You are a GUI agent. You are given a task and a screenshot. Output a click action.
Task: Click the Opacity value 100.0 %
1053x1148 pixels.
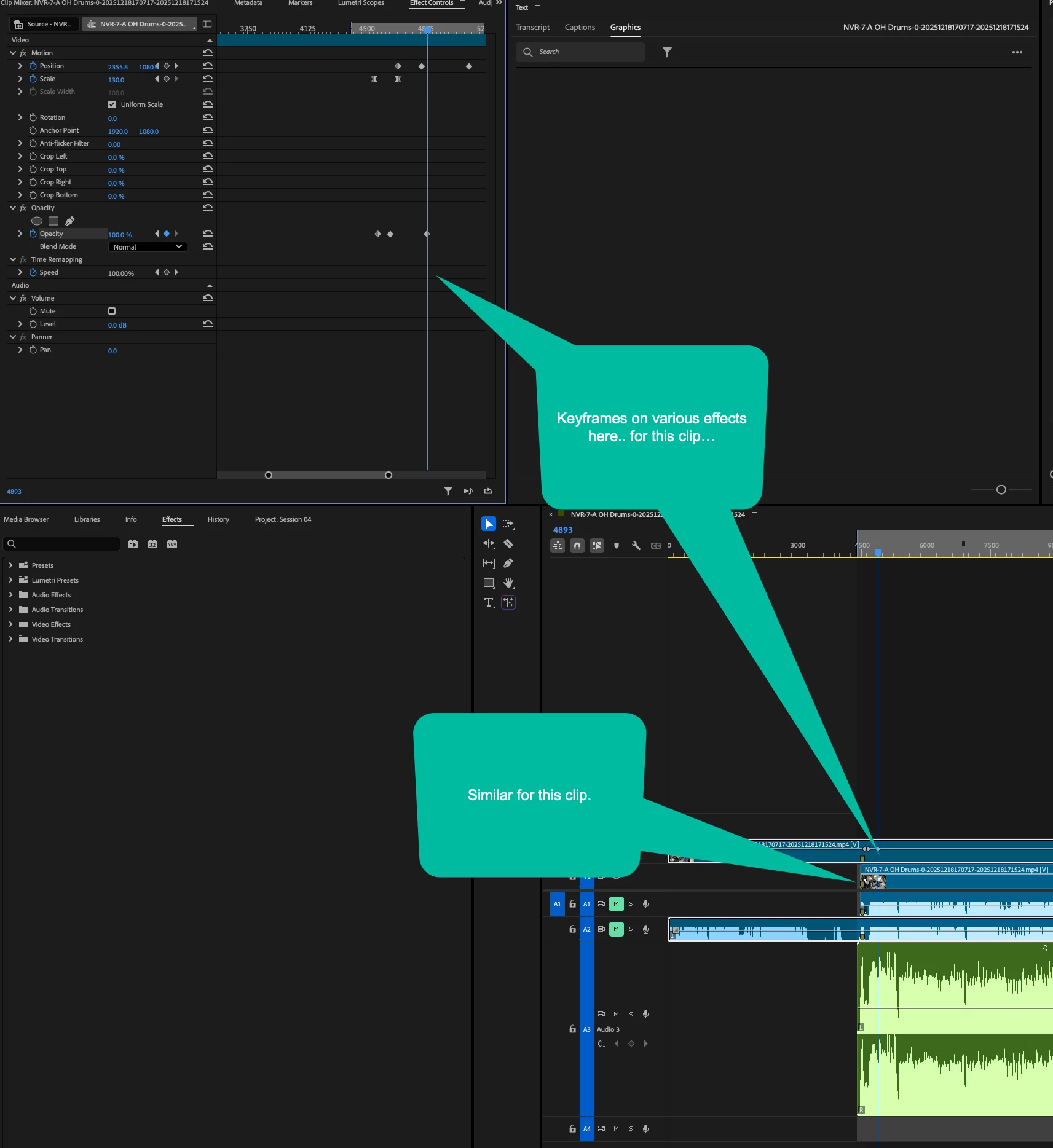[x=120, y=235]
